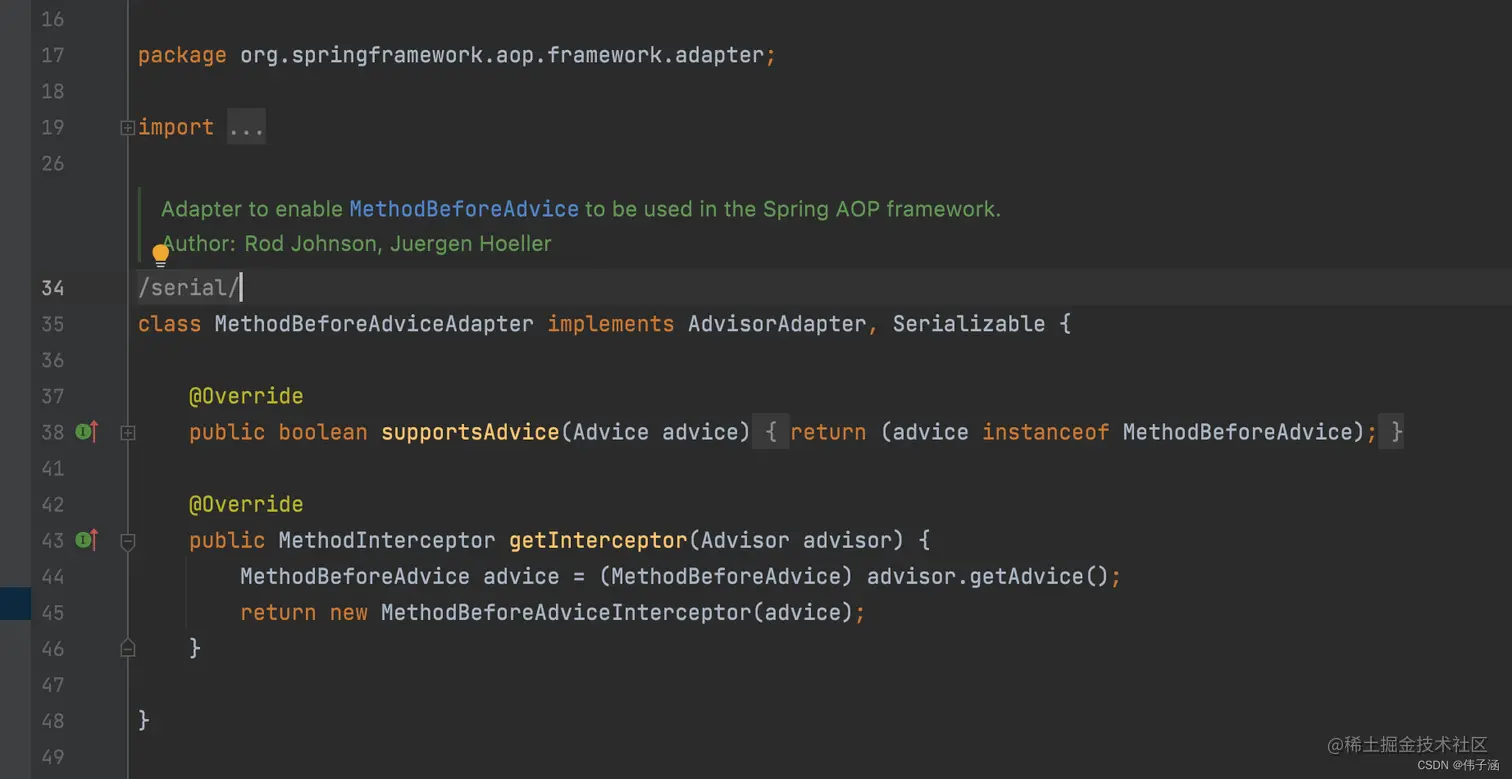This screenshot has height=779, width=1512.
Task: Click advisor.getAdvice() call on line 44
Action: [x=988, y=576]
